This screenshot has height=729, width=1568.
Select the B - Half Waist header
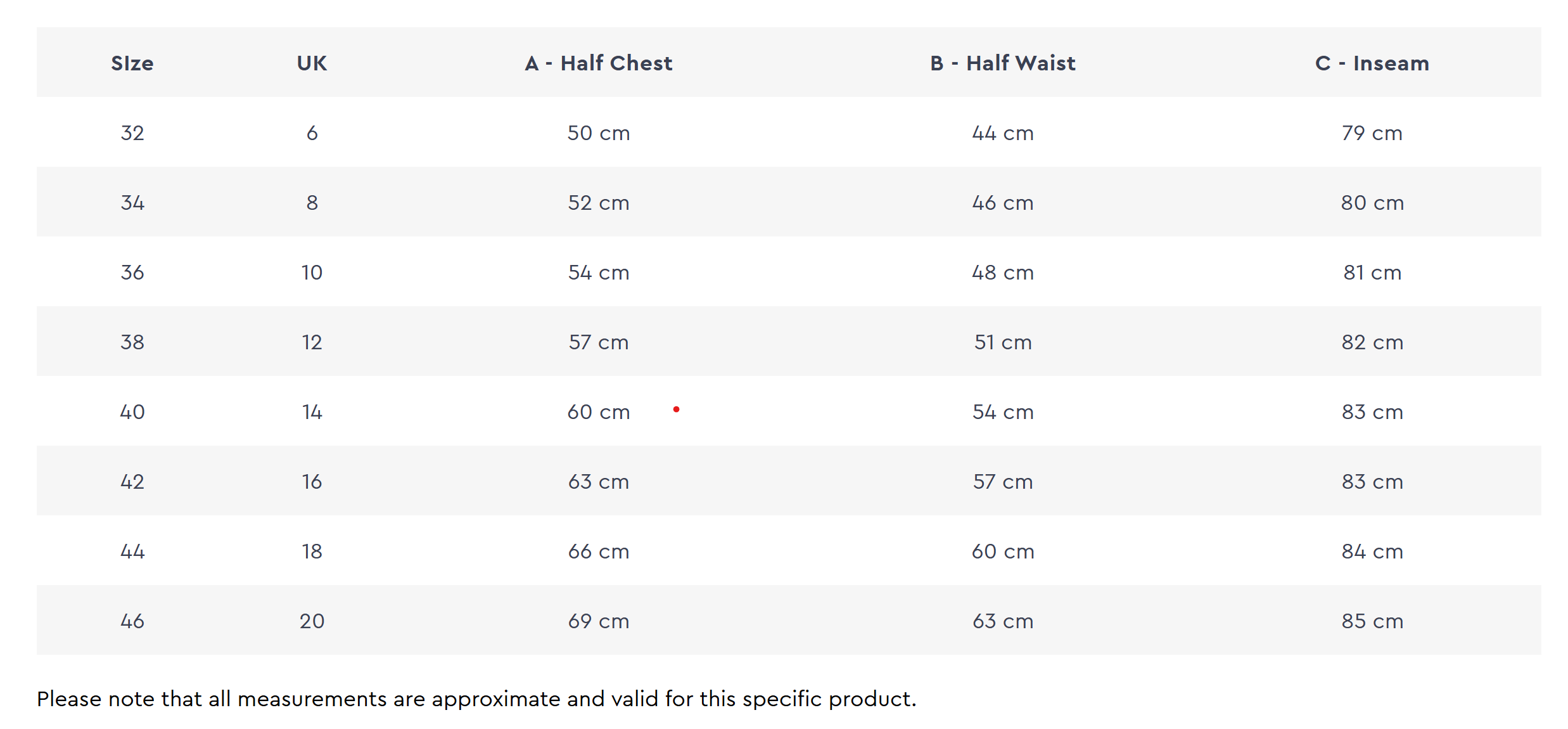tap(1003, 63)
